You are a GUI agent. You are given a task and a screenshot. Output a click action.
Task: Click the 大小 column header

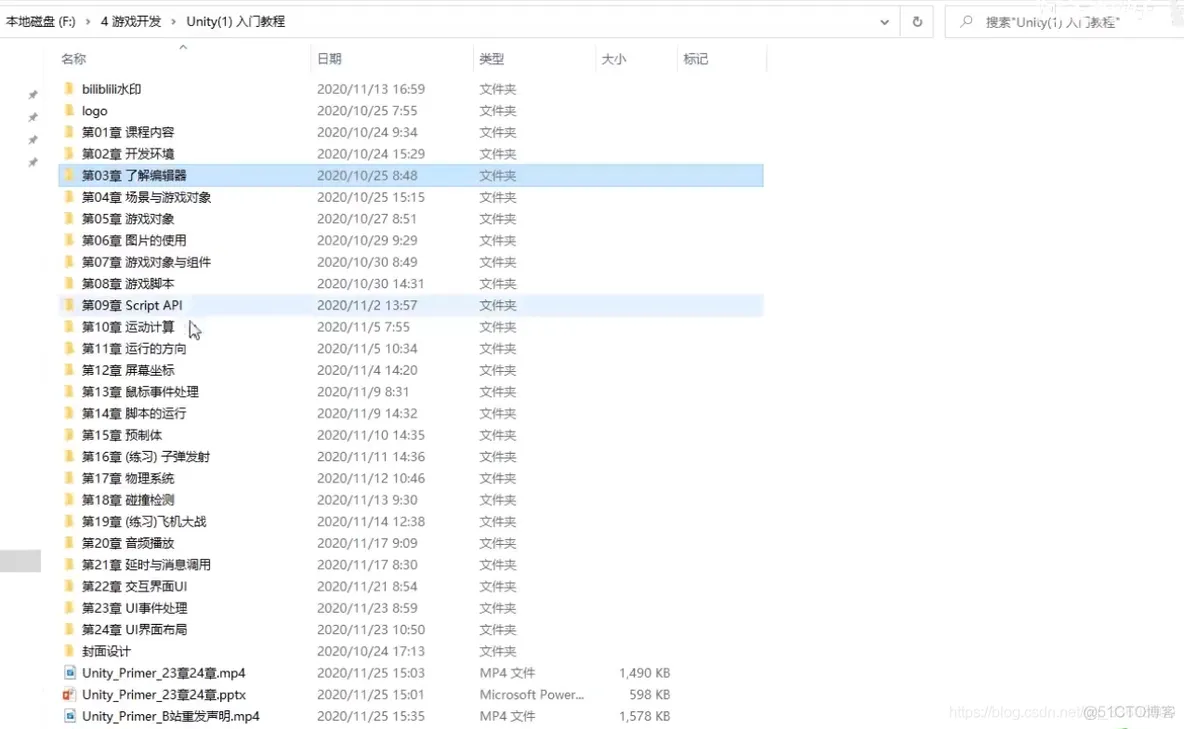tap(613, 60)
